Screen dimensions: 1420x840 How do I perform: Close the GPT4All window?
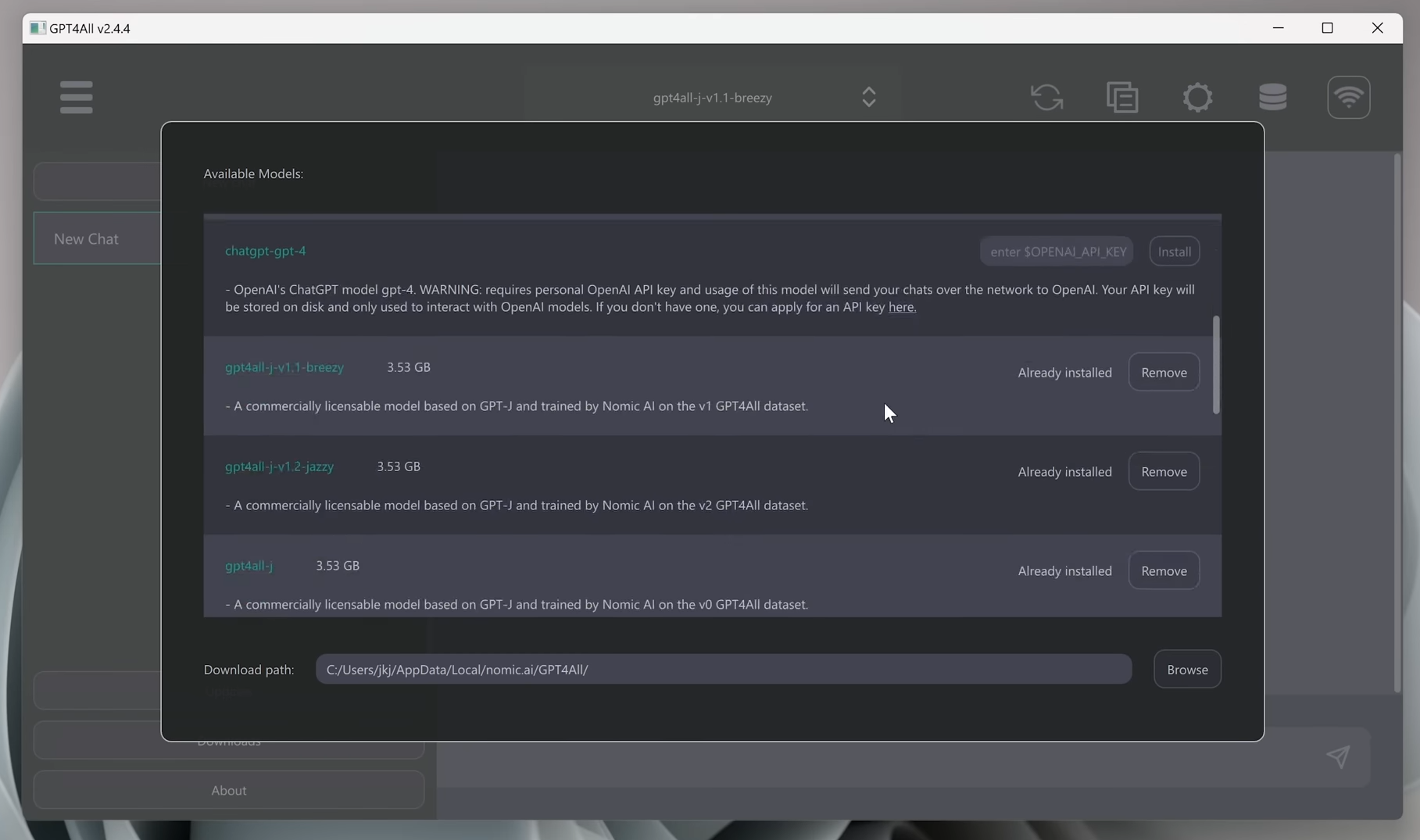point(1377,28)
